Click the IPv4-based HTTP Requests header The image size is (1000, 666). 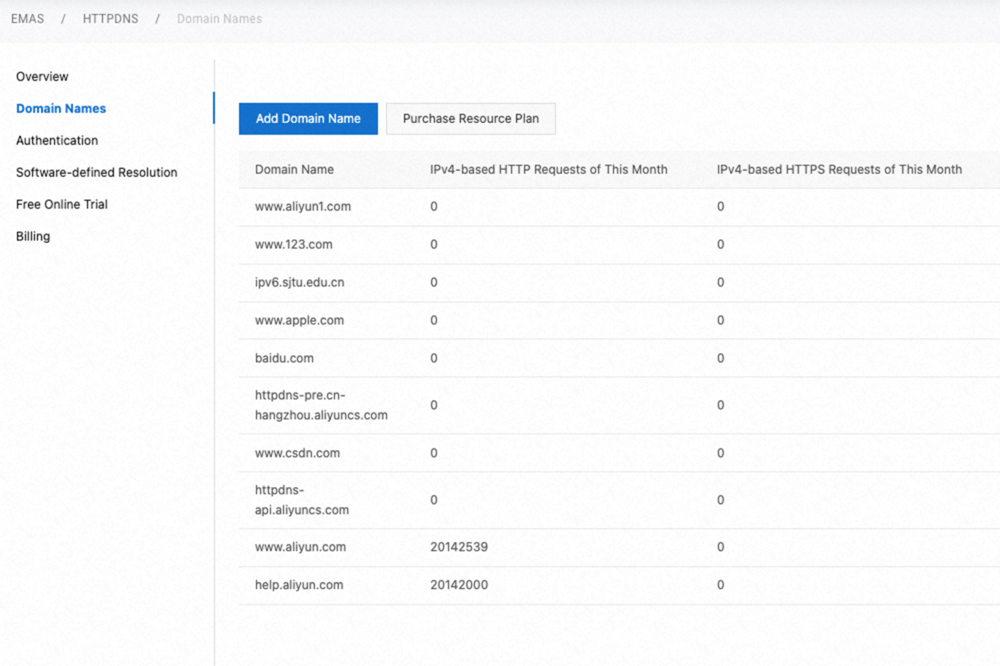[x=548, y=169]
